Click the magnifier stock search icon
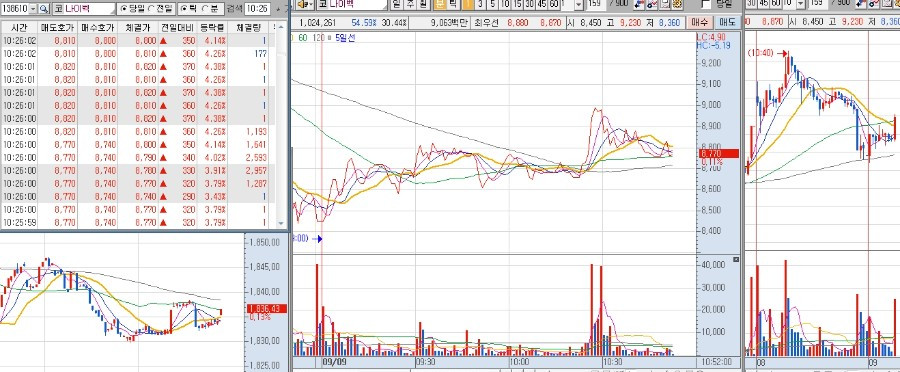This screenshot has height=372, width=900. [x=45, y=9]
